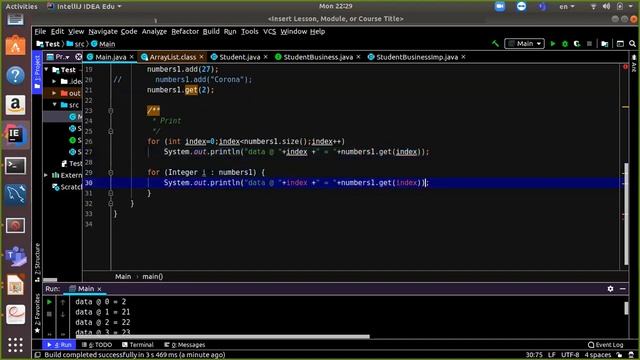
Task: Expand External Libraries node
Action: (x=46, y=175)
